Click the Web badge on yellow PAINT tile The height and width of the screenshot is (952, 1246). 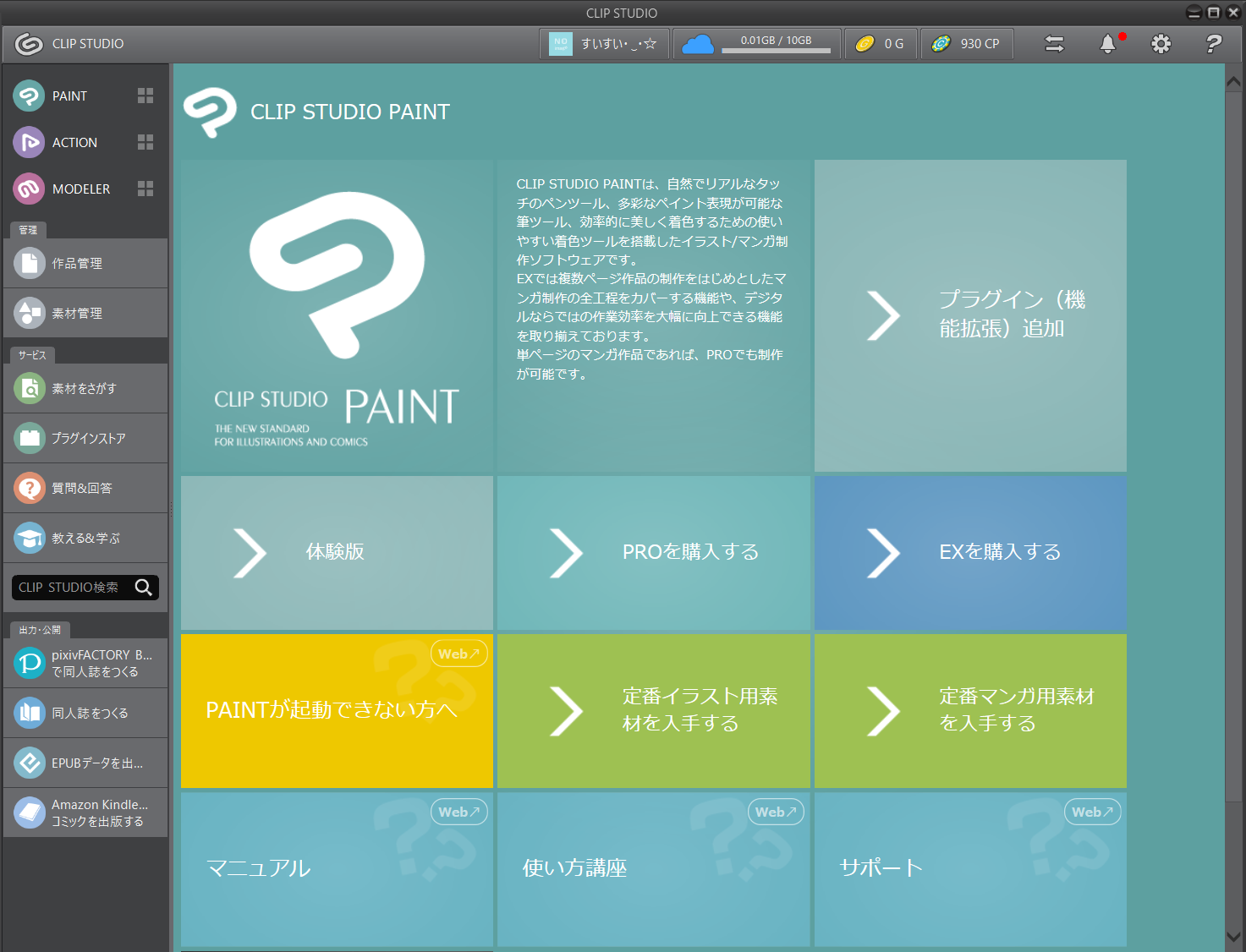(x=459, y=654)
